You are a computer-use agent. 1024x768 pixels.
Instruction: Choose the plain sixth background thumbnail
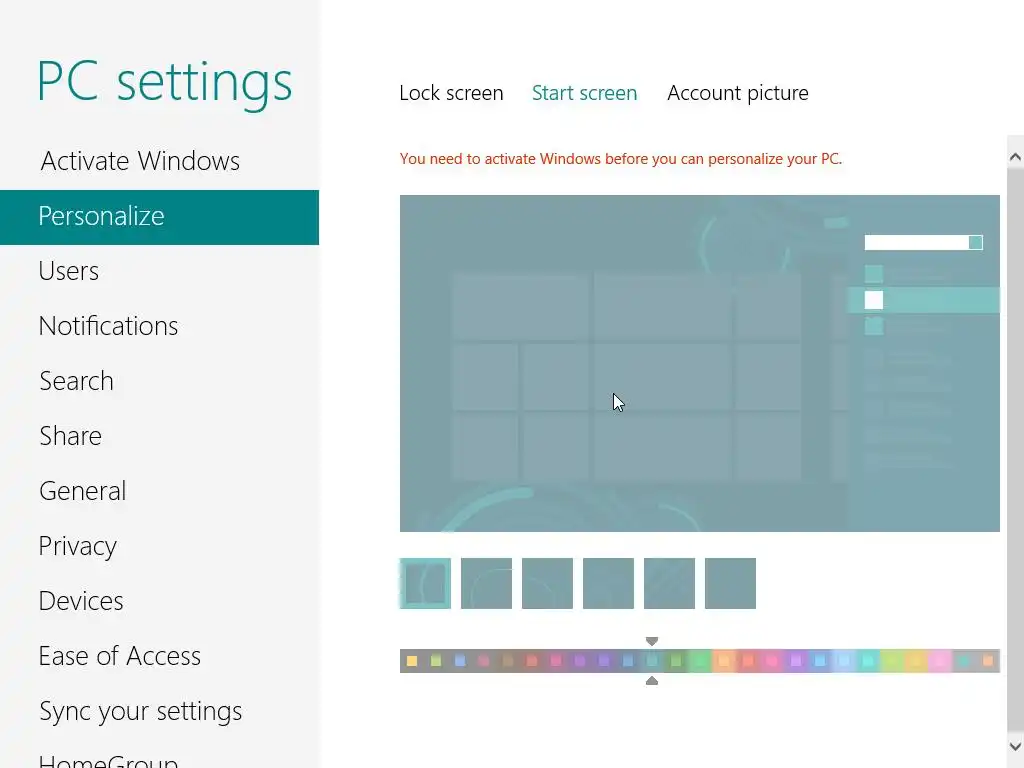tap(730, 583)
